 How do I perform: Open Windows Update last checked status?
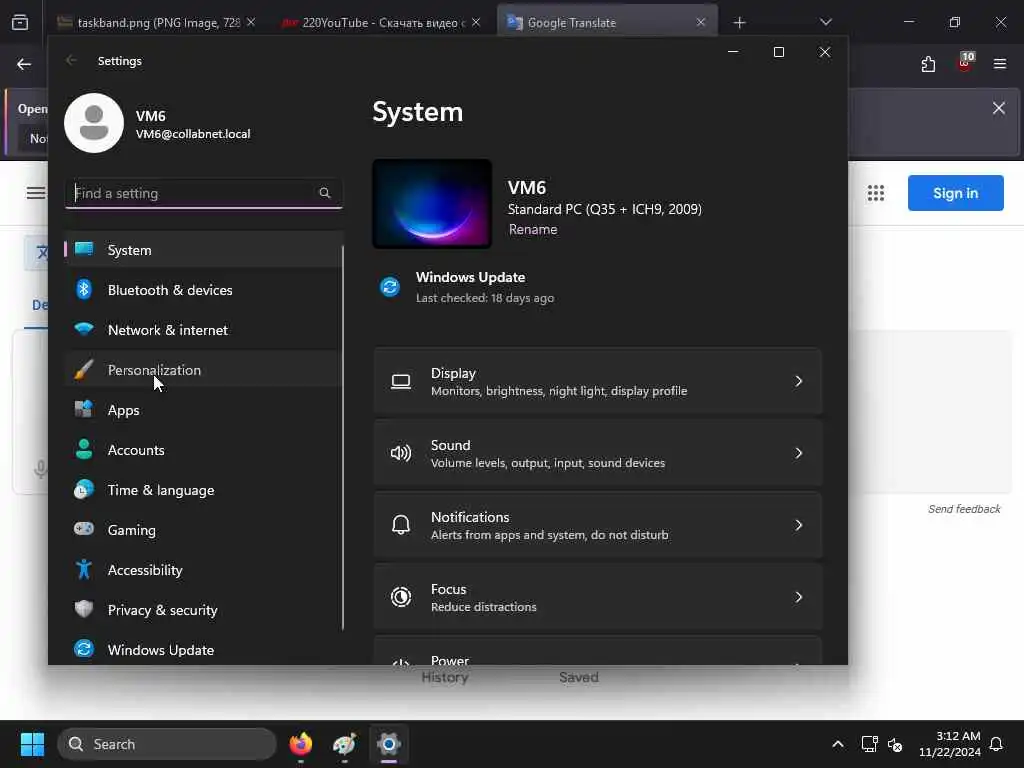pos(485,298)
